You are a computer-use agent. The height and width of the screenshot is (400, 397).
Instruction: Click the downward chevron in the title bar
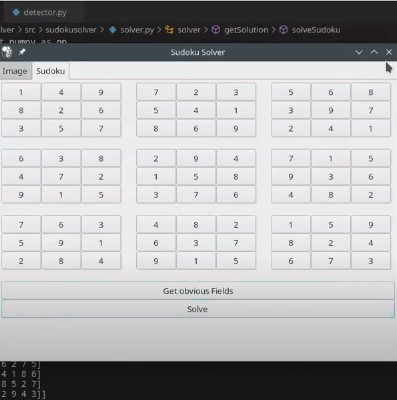(x=359, y=52)
